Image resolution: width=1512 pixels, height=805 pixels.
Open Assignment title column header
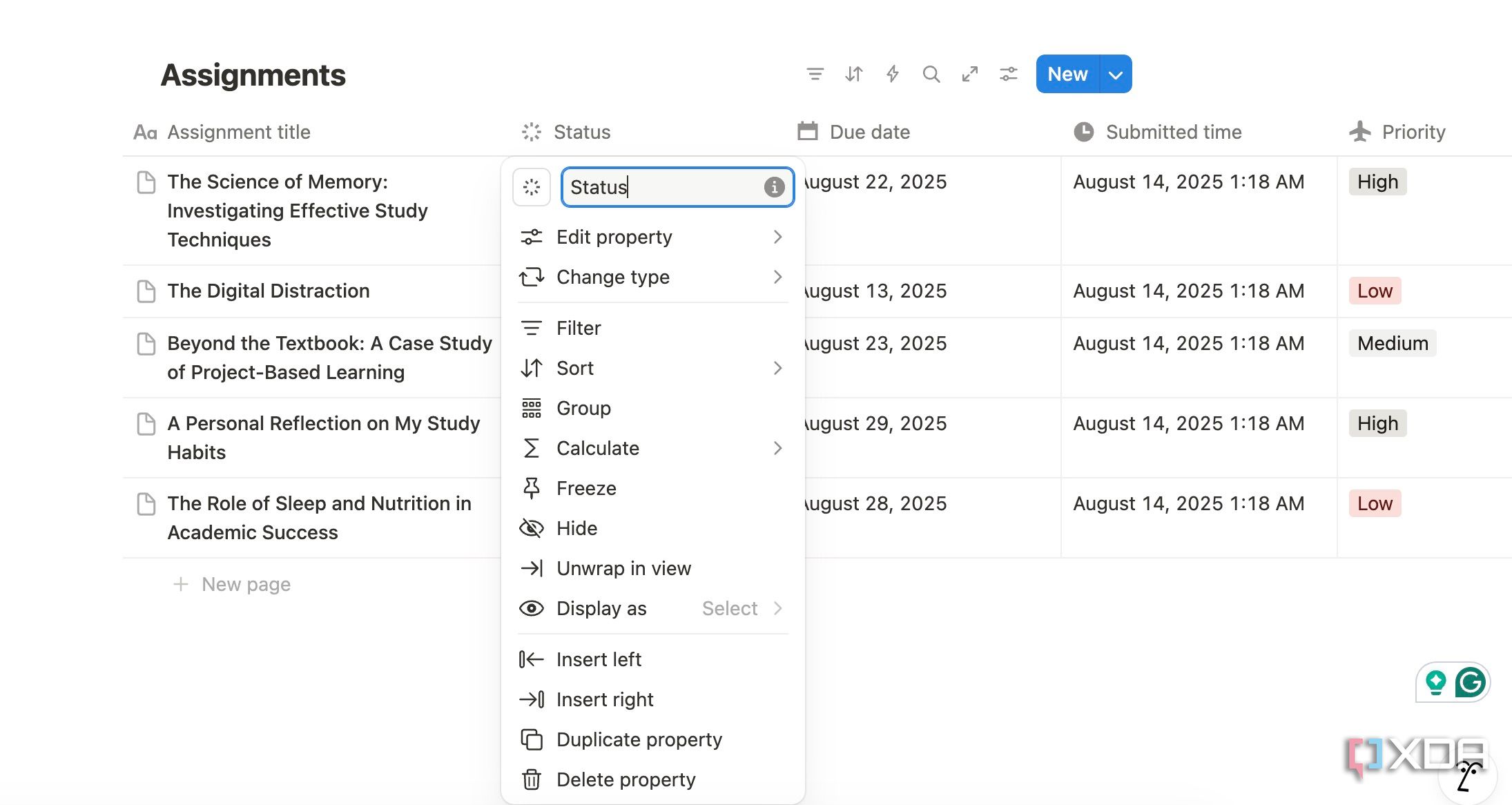(222, 132)
